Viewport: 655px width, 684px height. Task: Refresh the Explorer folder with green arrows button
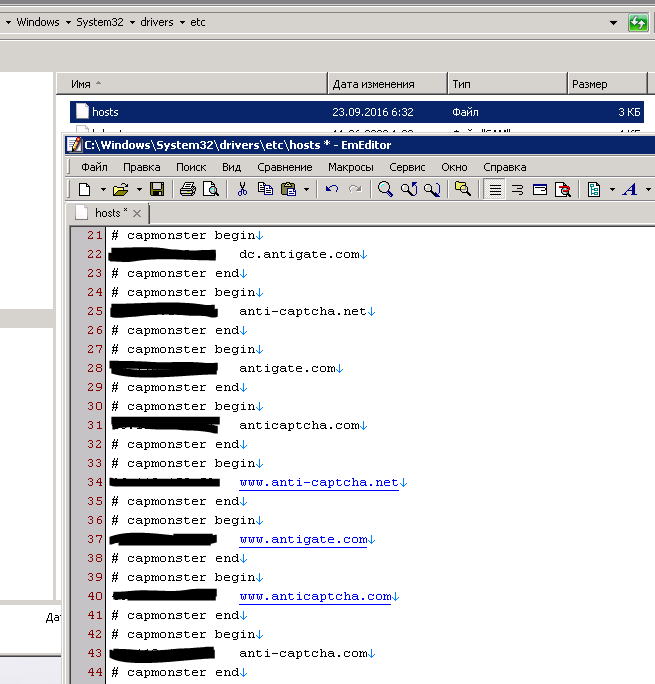(x=638, y=23)
